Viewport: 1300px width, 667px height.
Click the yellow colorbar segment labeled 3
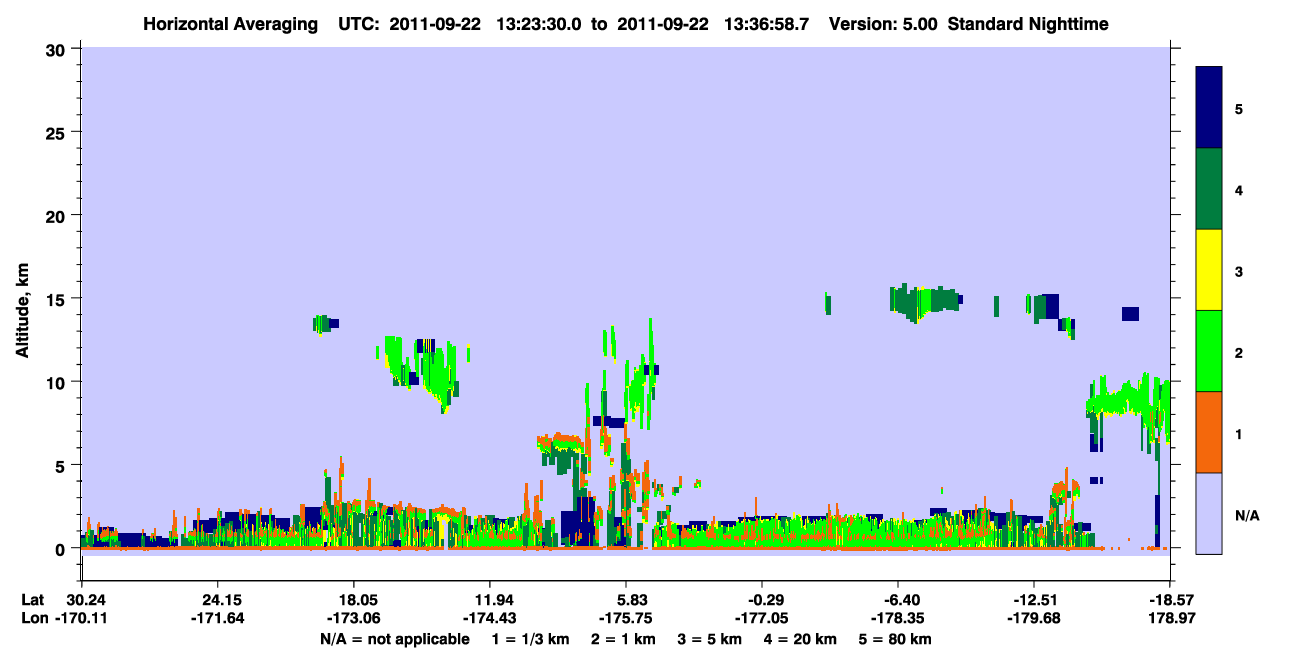tap(1209, 270)
